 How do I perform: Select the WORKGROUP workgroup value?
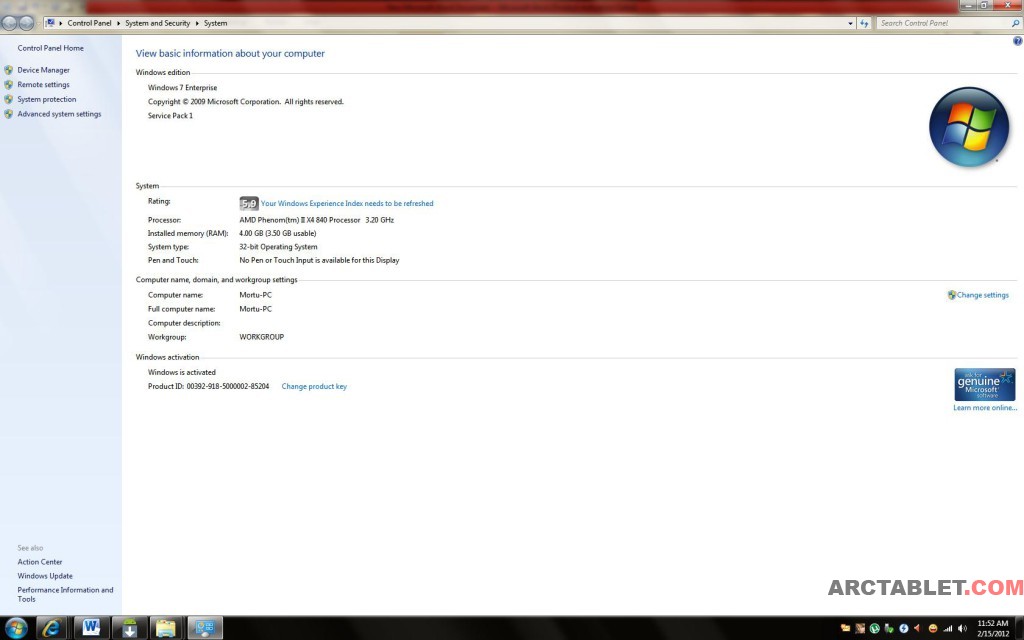(x=261, y=337)
